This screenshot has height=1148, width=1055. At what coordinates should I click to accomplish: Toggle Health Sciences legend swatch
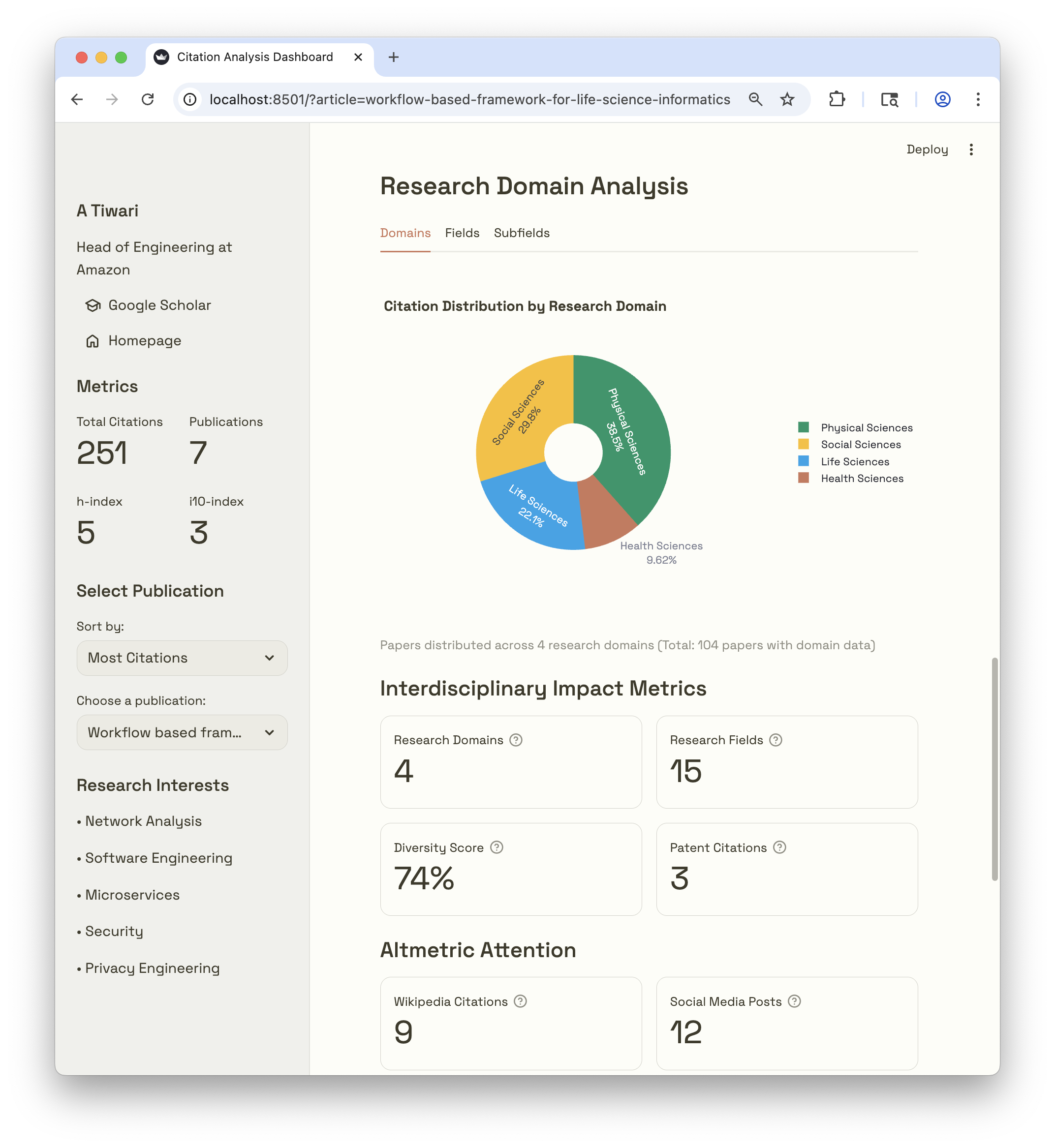pyautogui.click(x=803, y=478)
